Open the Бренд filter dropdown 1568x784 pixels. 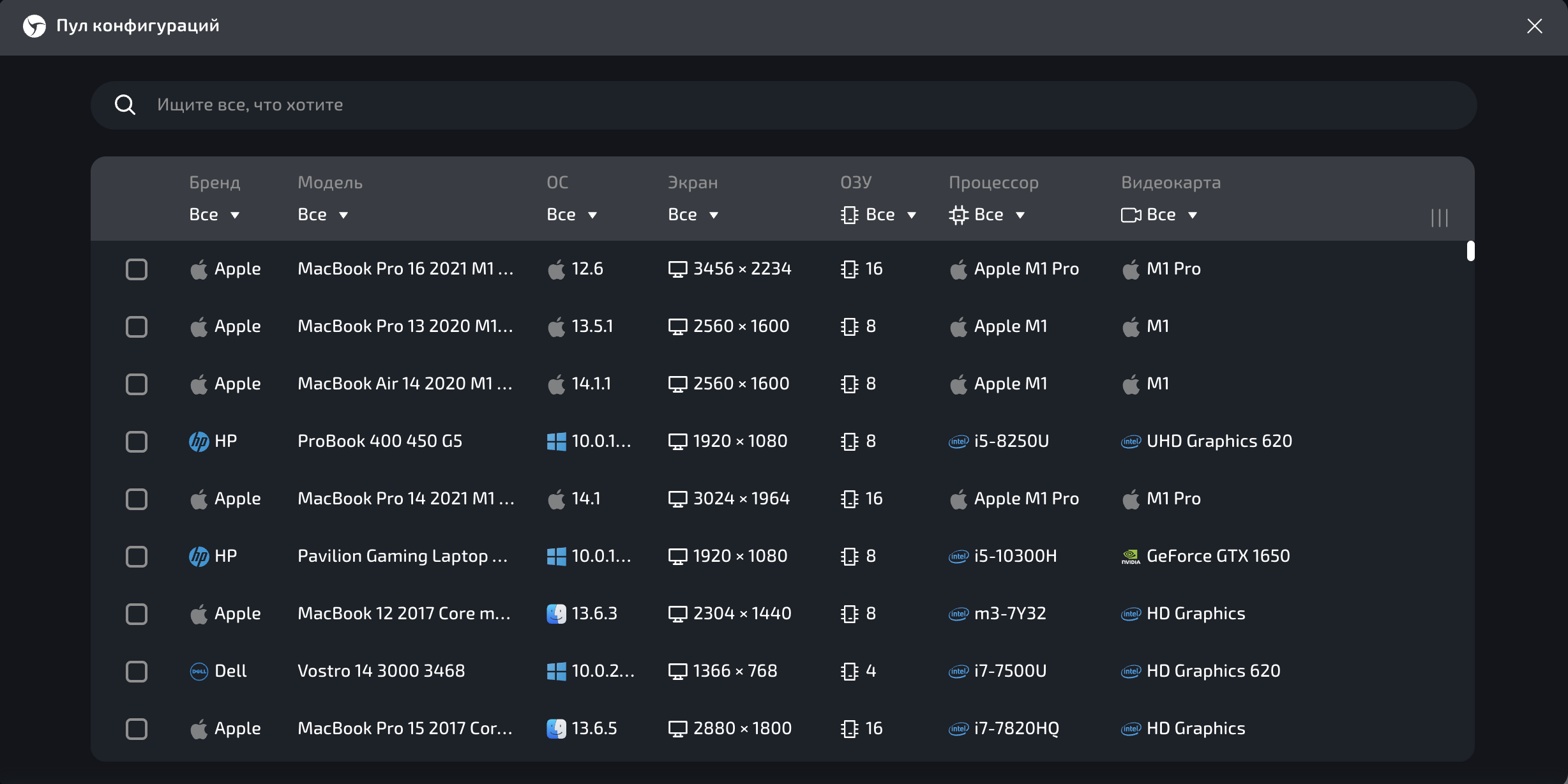click(x=215, y=215)
